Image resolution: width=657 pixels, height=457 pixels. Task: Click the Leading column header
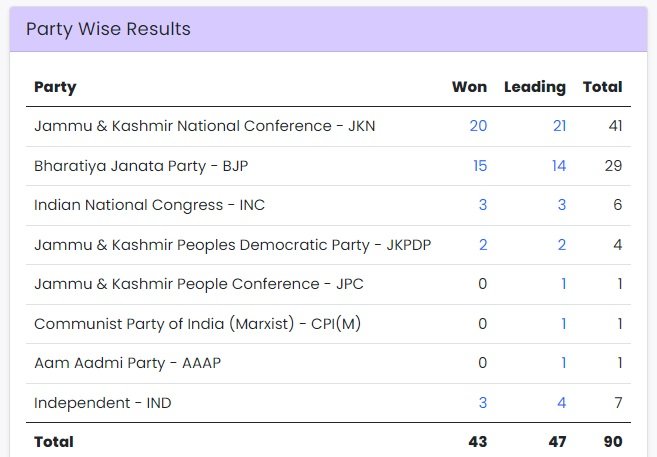pyautogui.click(x=535, y=87)
